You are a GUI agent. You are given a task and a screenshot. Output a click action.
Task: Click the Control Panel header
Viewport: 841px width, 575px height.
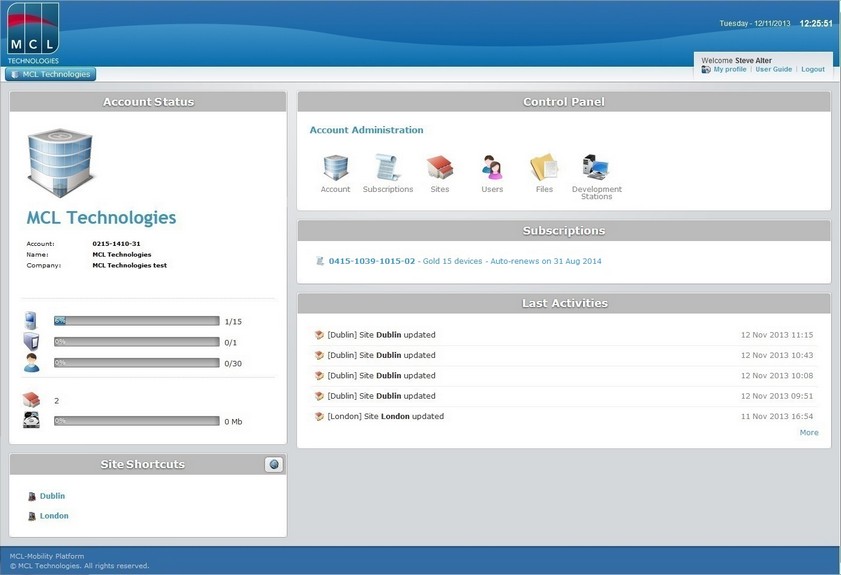[564, 102]
